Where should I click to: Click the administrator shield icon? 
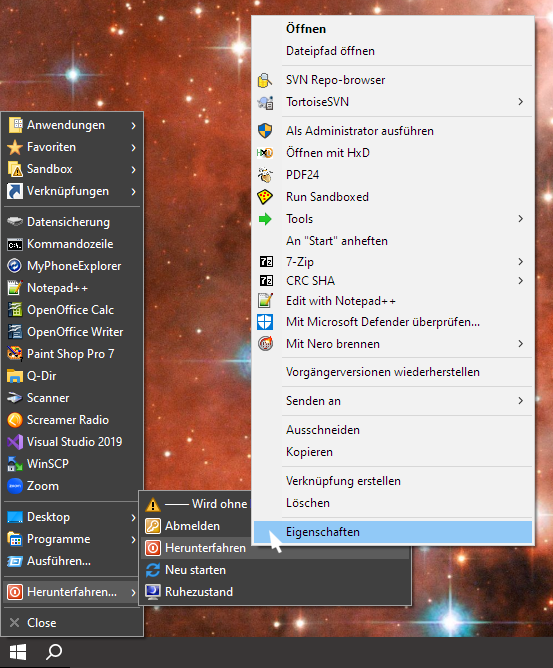(265, 131)
